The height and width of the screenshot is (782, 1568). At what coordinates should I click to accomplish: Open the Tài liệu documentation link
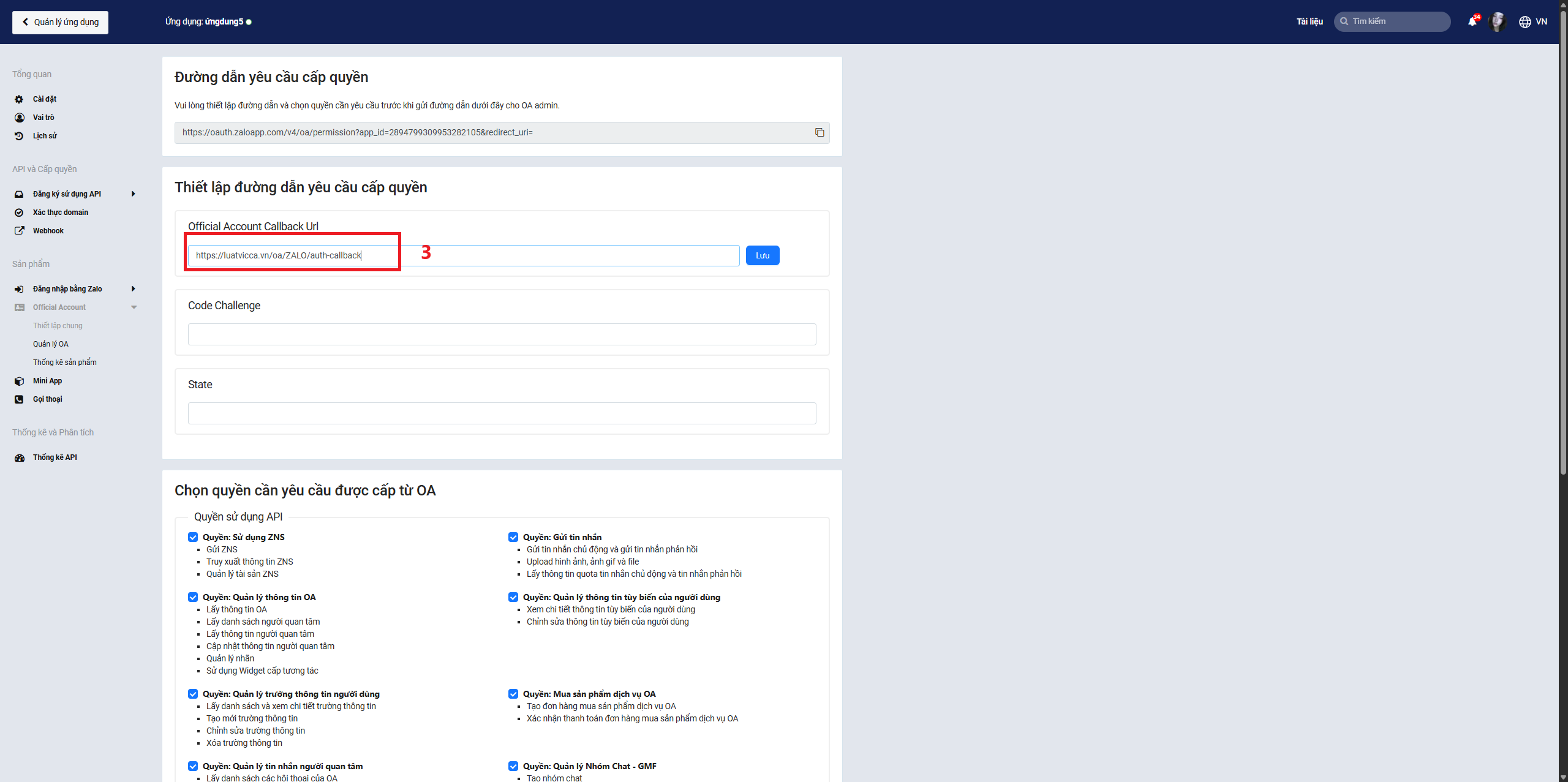coord(1310,21)
